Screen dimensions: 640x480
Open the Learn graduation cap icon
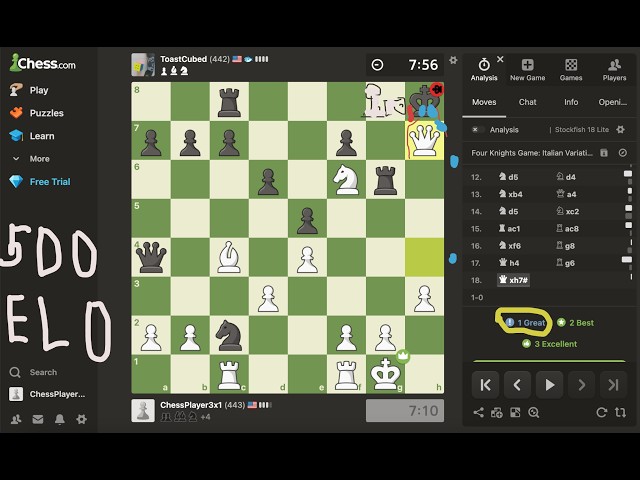16,136
